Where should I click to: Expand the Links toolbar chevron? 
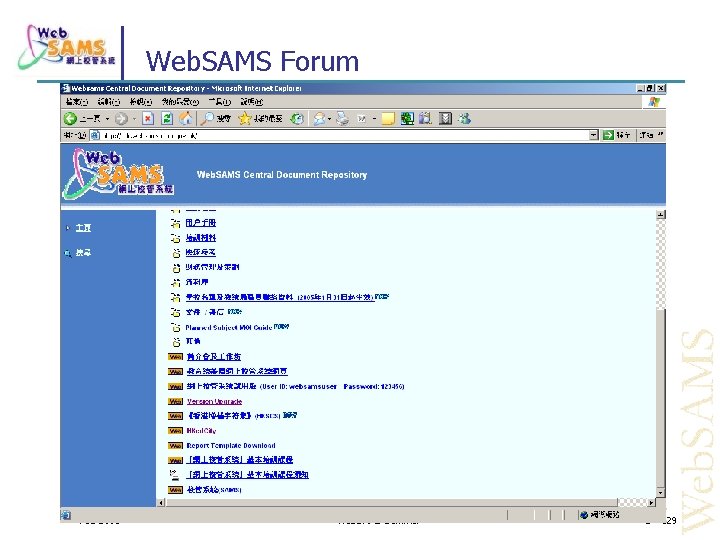(x=661, y=135)
